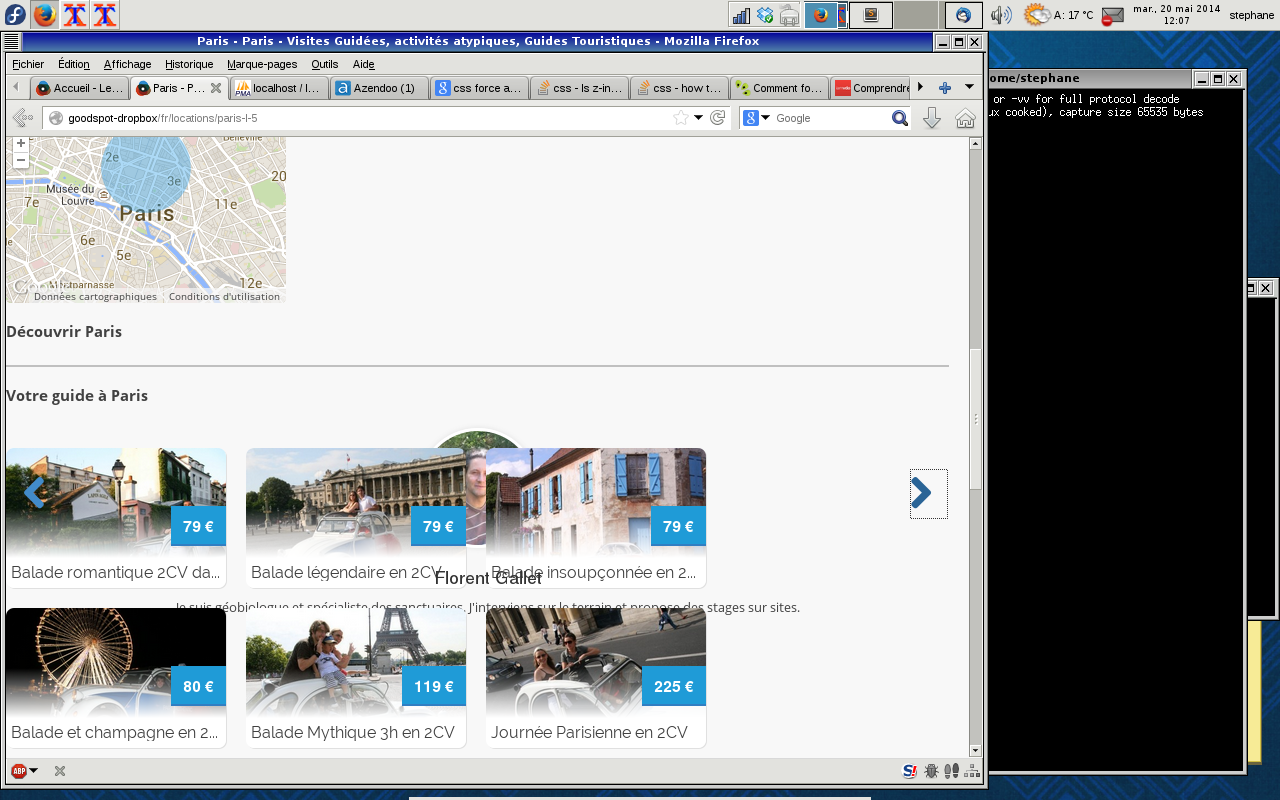
Task: Open the Balade légendaire en 2CV card
Action: tap(356, 518)
